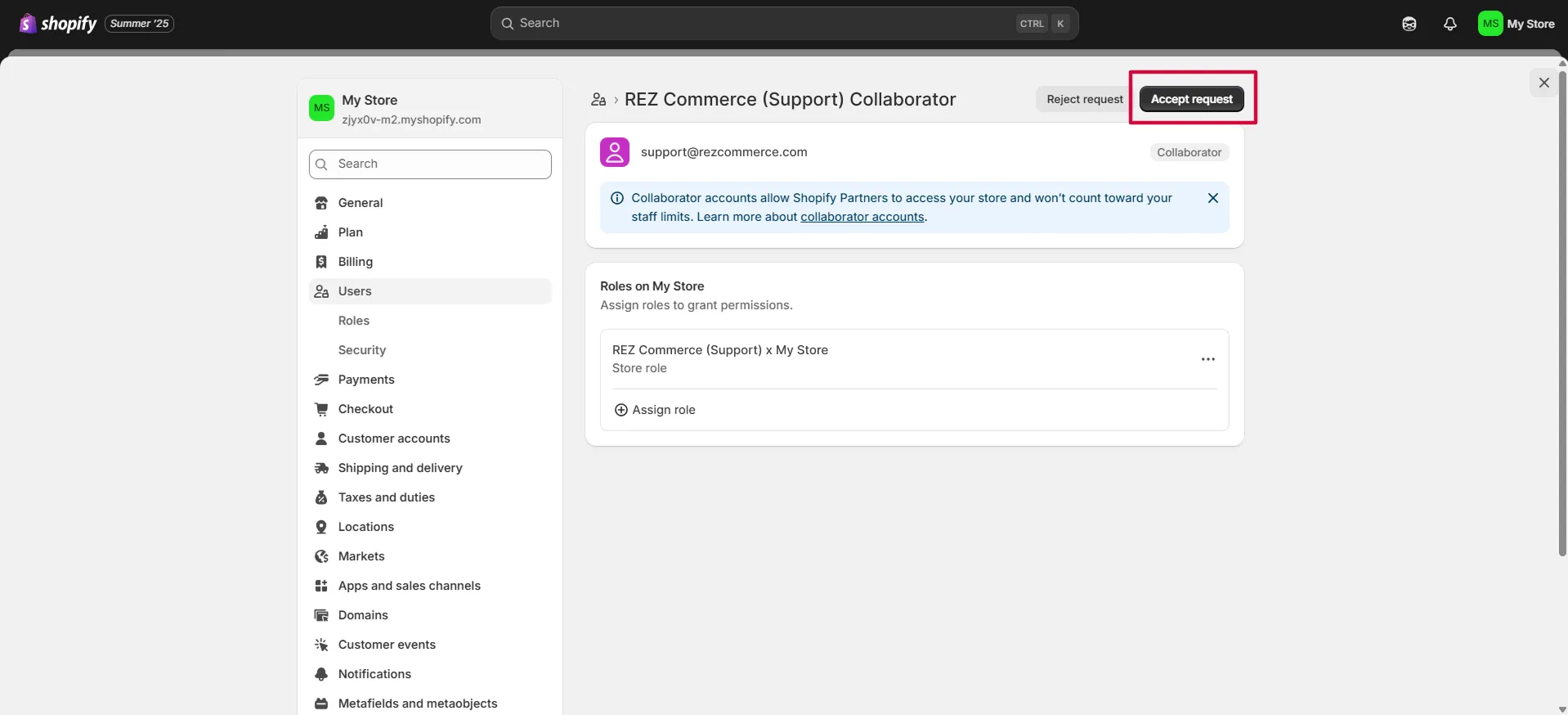Click the plus icon next to Assign role
1568x715 pixels.
tap(621, 410)
